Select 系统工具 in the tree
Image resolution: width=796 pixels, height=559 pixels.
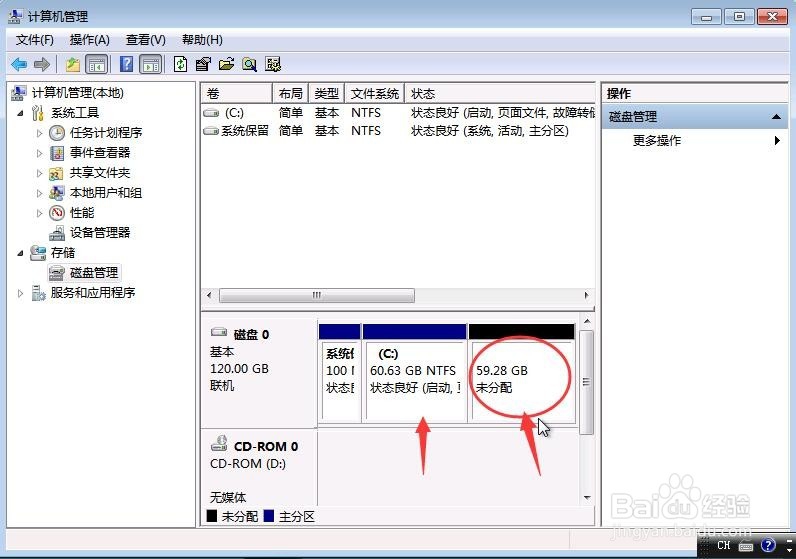(75, 113)
